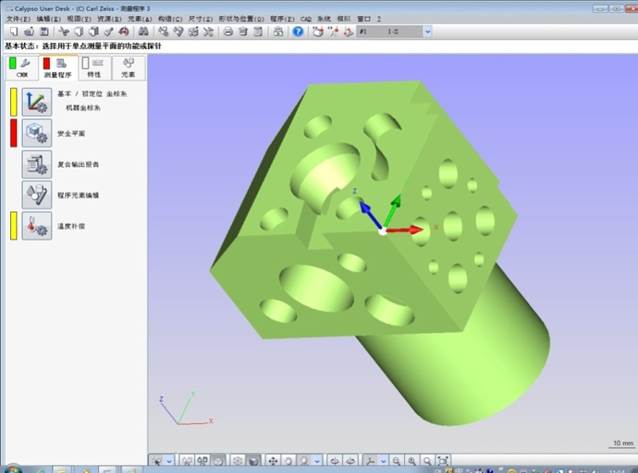Image resolution: width=638 pixels, height=473 pixels.
Task: Click the Windows Start button on taskbar
Action: (12, 468)
